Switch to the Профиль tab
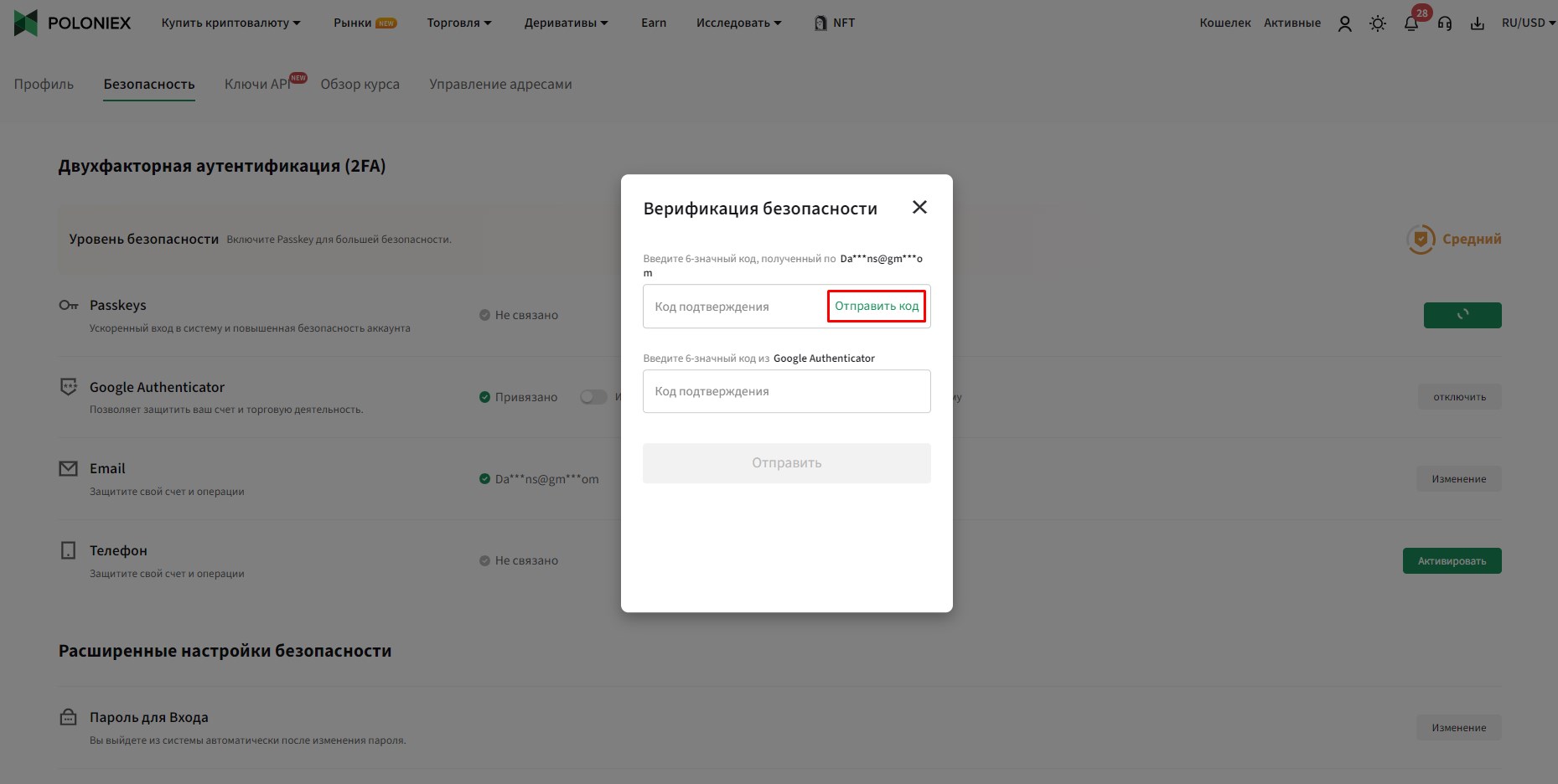Viewport: 1558px width, 784px height. (x=44, y=84)
